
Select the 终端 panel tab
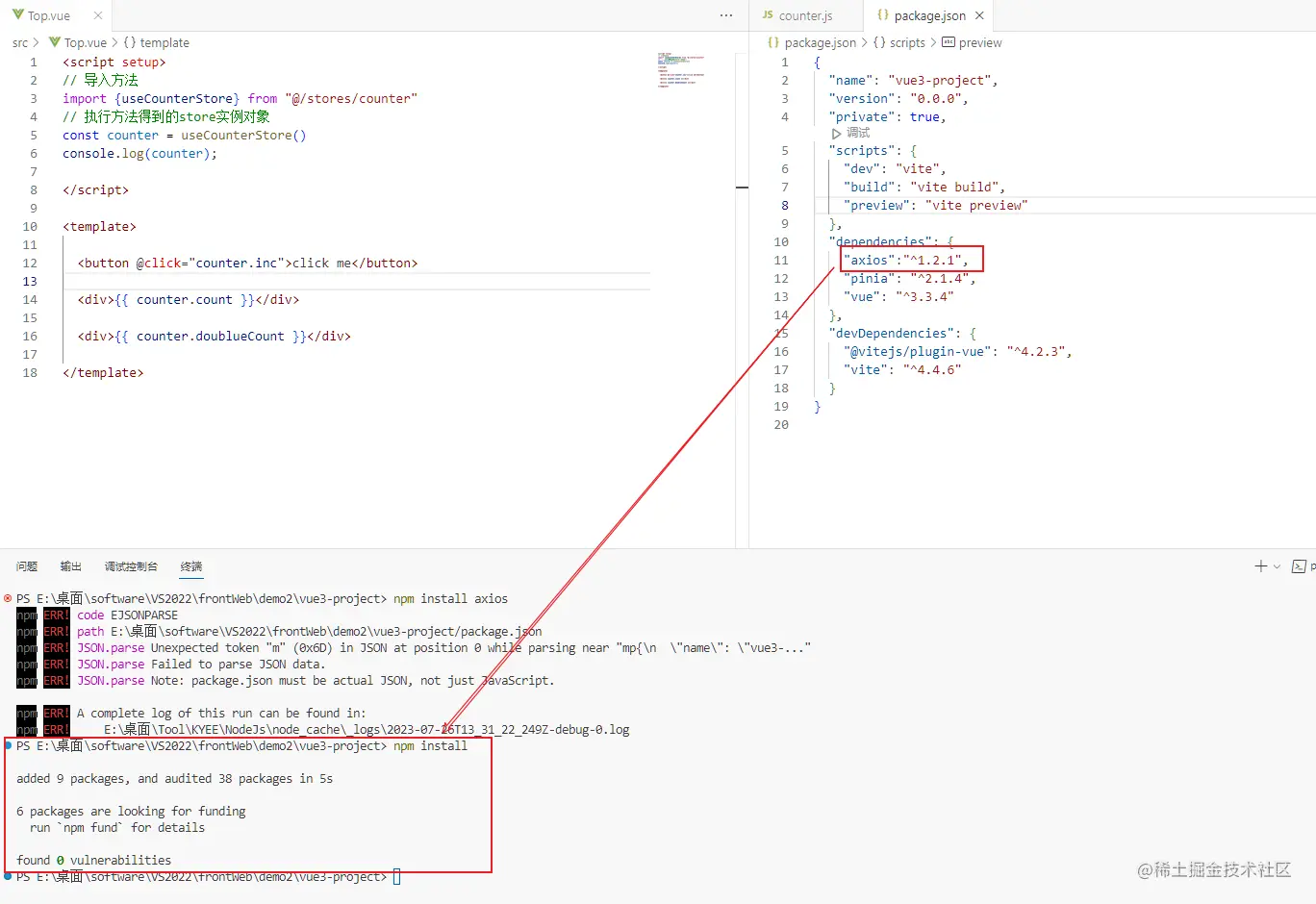[191, 566]
